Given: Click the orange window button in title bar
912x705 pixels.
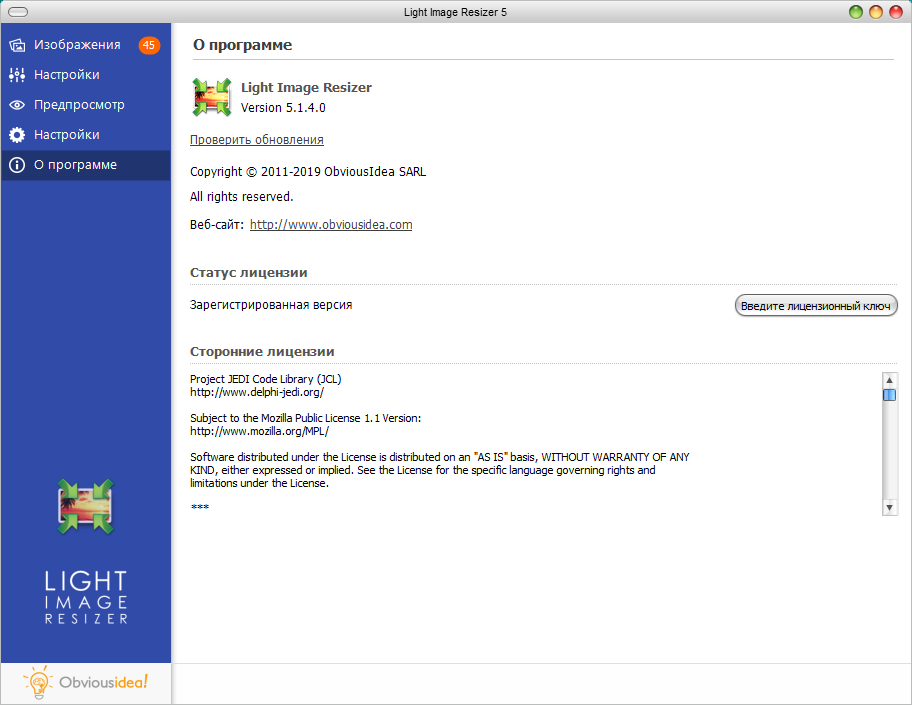Looking at the screenshot, I should pyautogui.click(x=875, y=12).
